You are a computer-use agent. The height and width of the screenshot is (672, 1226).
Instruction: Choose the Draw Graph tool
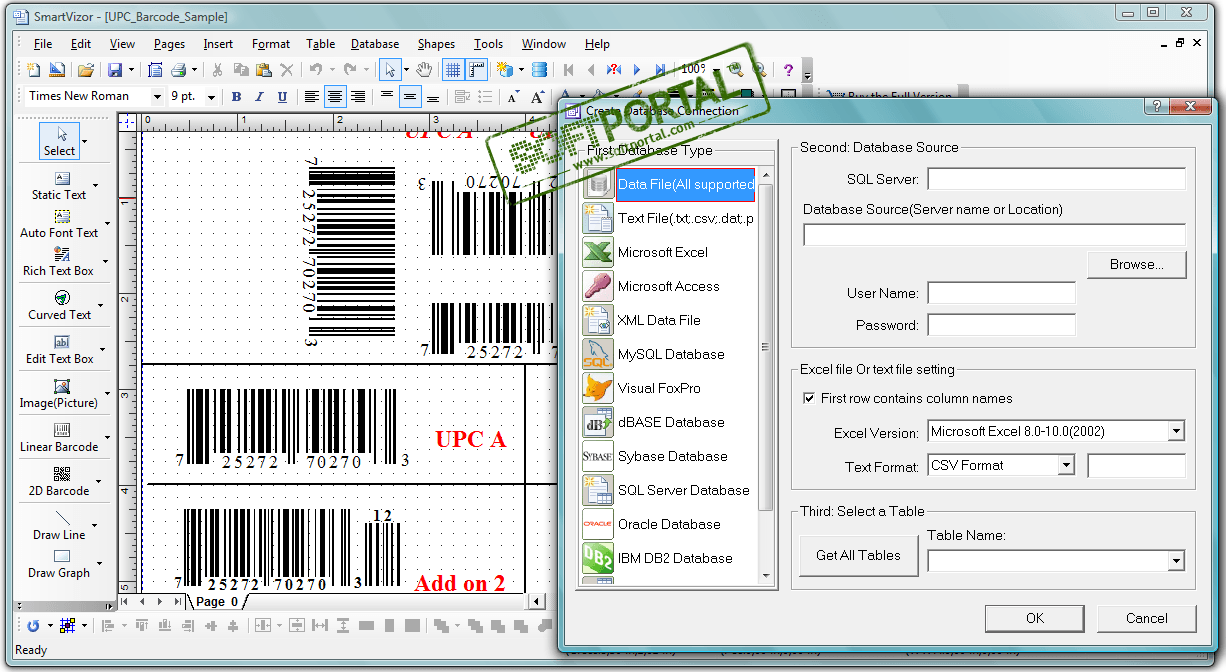click(x=59, y=564)
